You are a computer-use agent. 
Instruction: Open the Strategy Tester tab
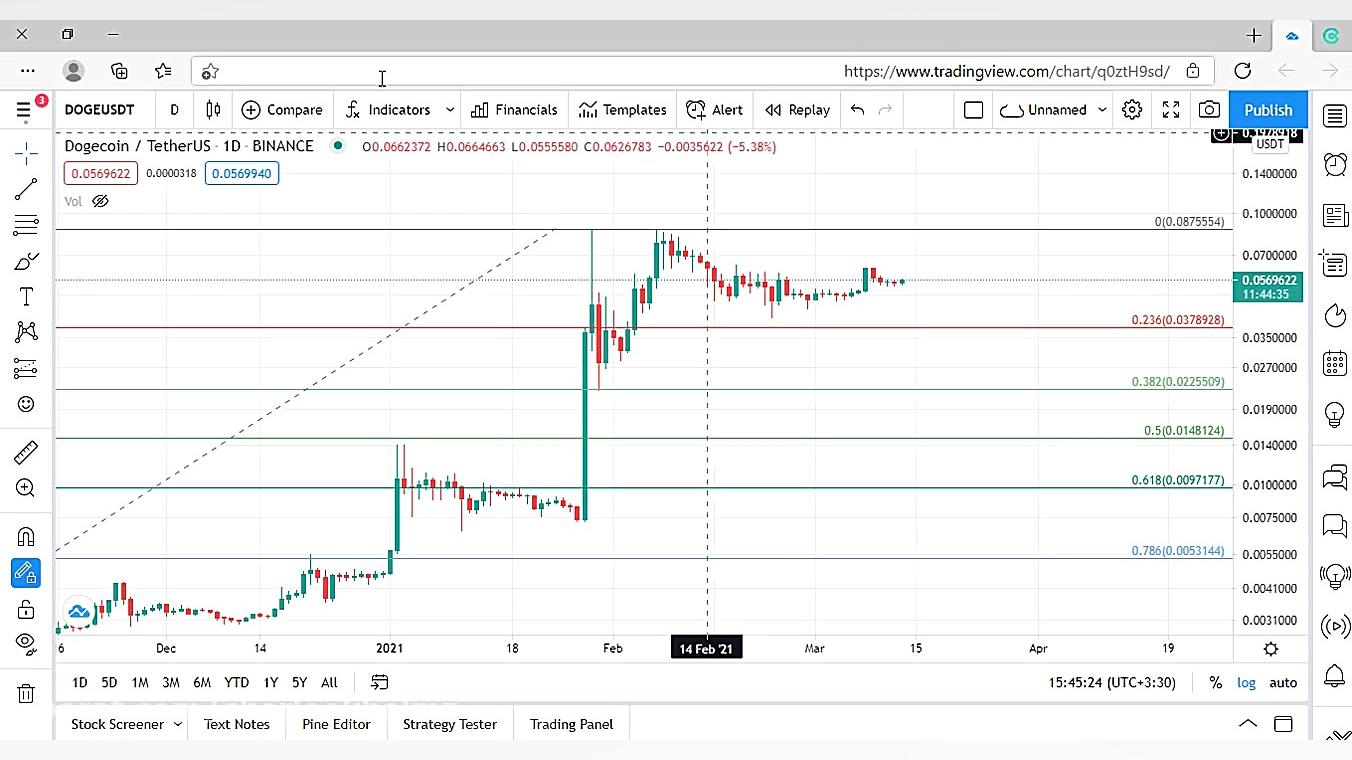[x=450, y=724]
